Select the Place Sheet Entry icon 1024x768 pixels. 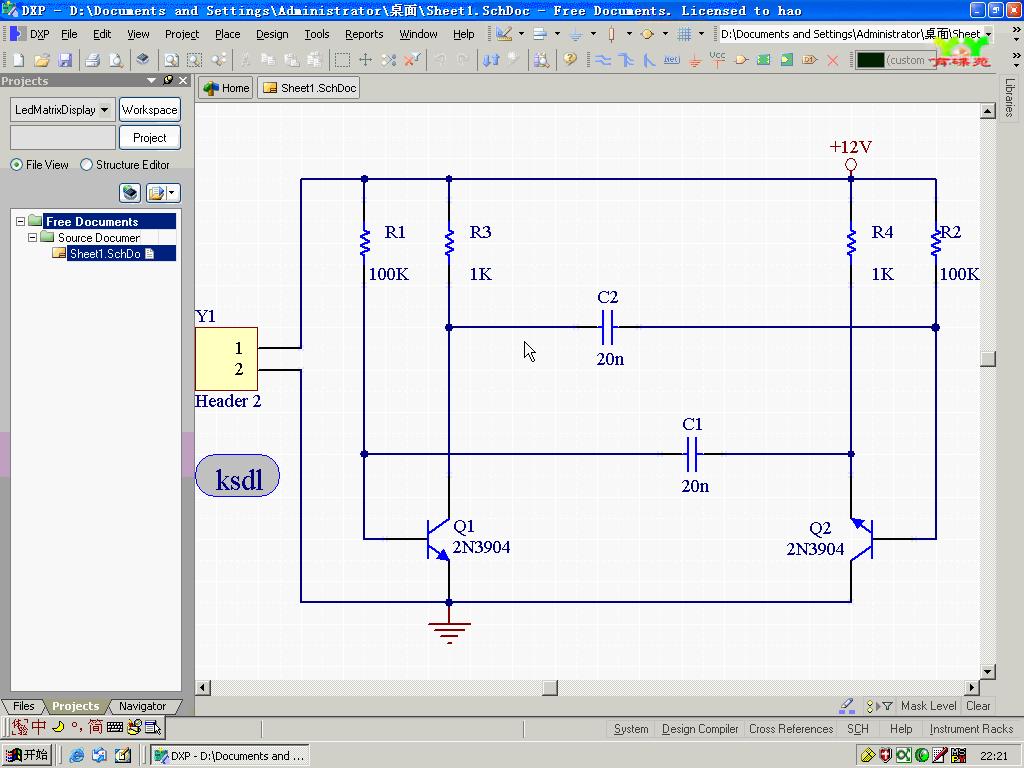[x=787, y=60]
